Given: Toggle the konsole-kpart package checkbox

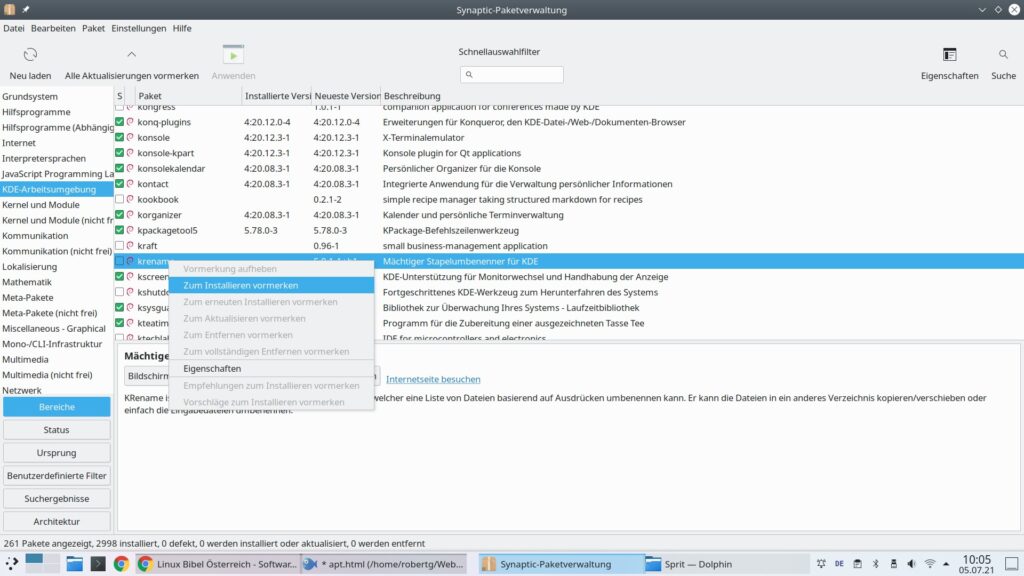Looking at the screenshot, I should [x=120, y=153].
